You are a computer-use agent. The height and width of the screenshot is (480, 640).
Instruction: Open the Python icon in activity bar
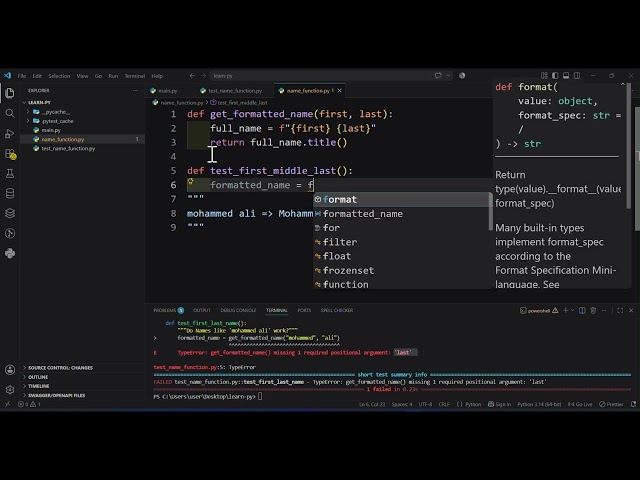[x=10, y=253]
